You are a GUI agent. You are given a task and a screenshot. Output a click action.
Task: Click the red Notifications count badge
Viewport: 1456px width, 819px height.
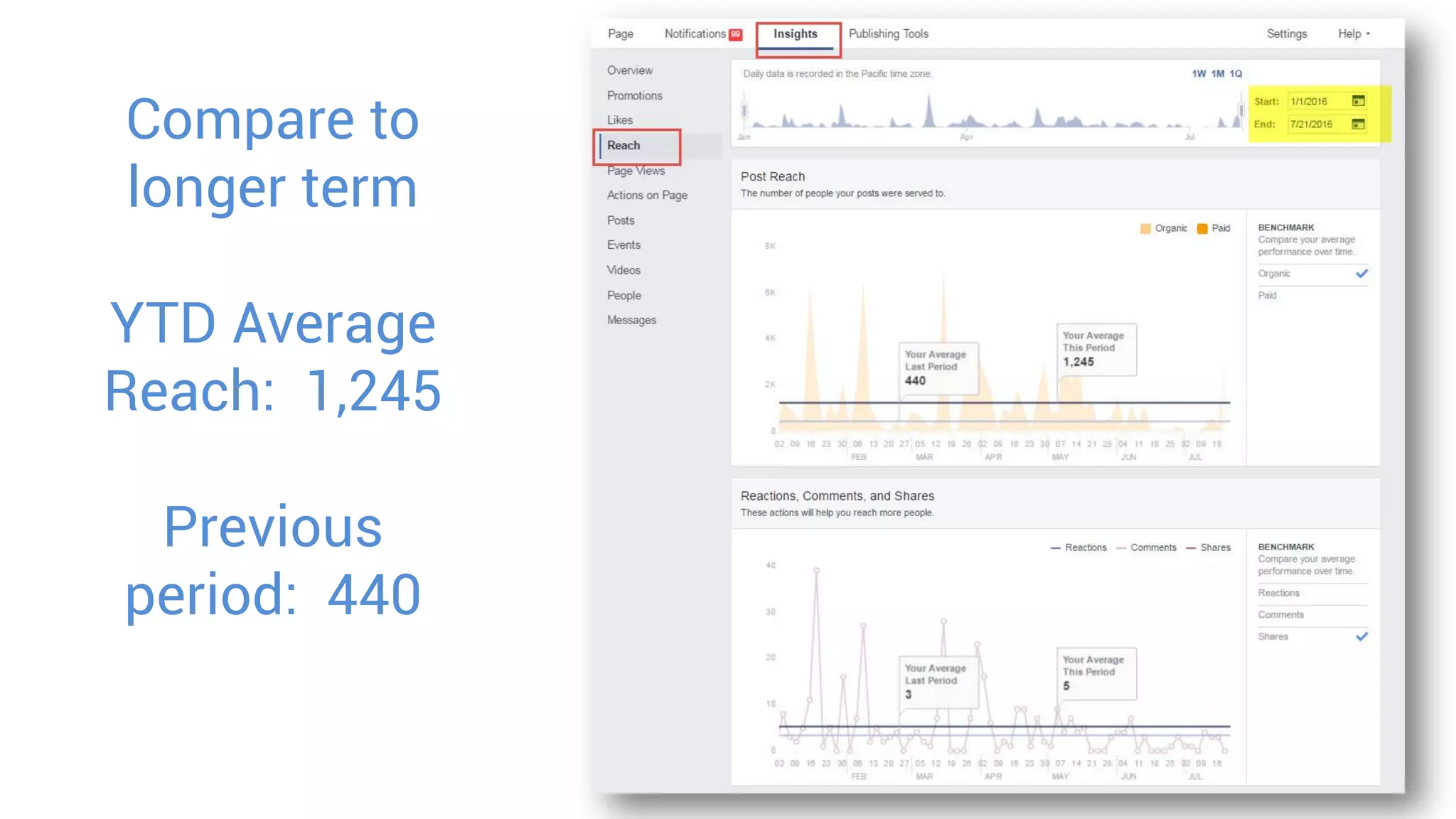tap(736, 34)
